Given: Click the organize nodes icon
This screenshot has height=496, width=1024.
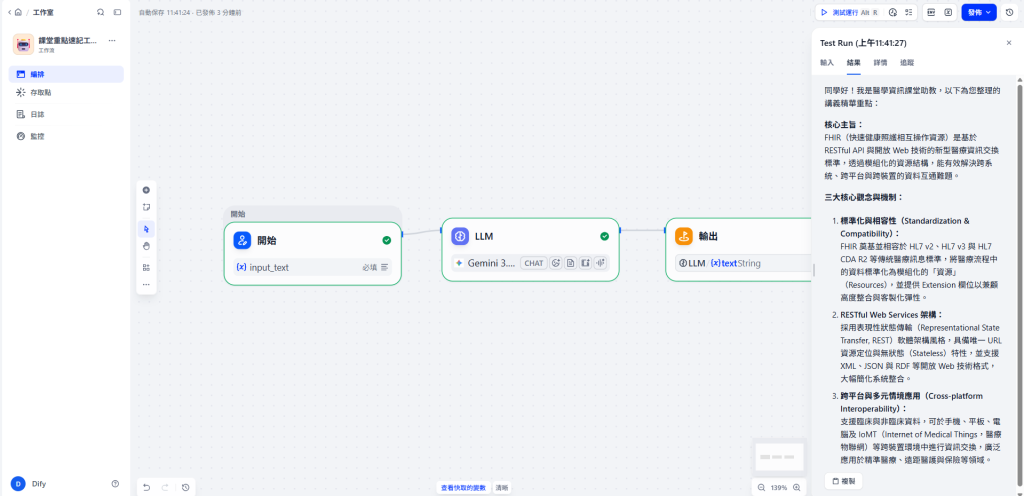Looking at the screenshot, I should click(146, 267).
